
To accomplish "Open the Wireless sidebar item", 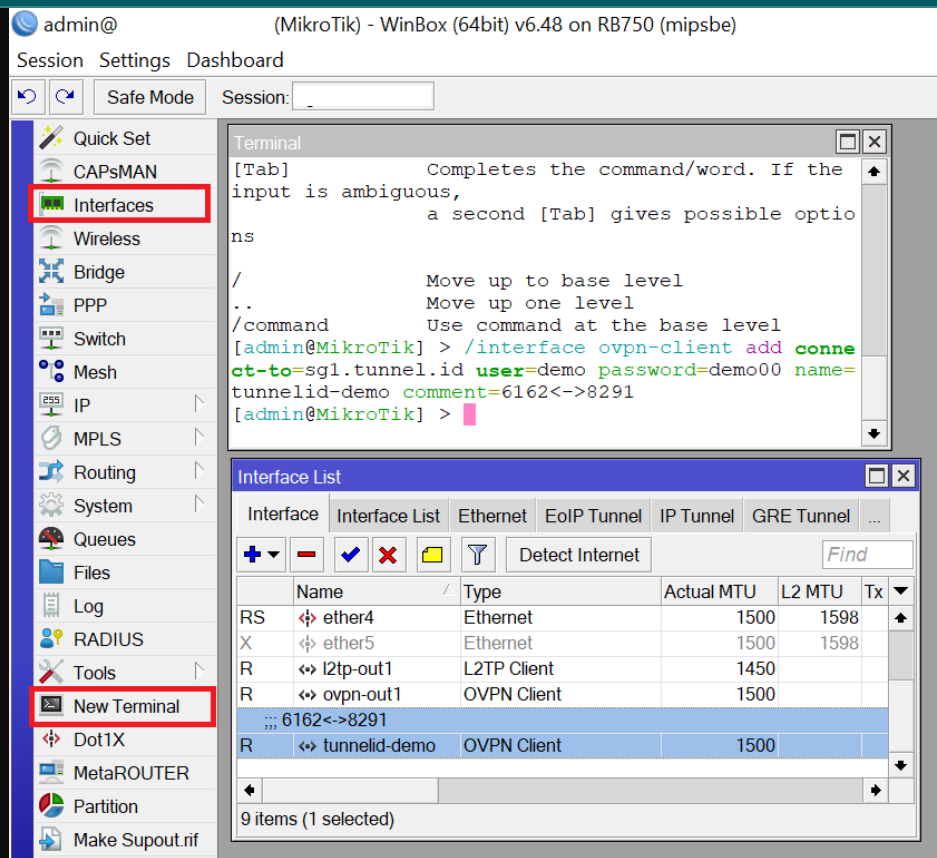I will click(125, 238).
